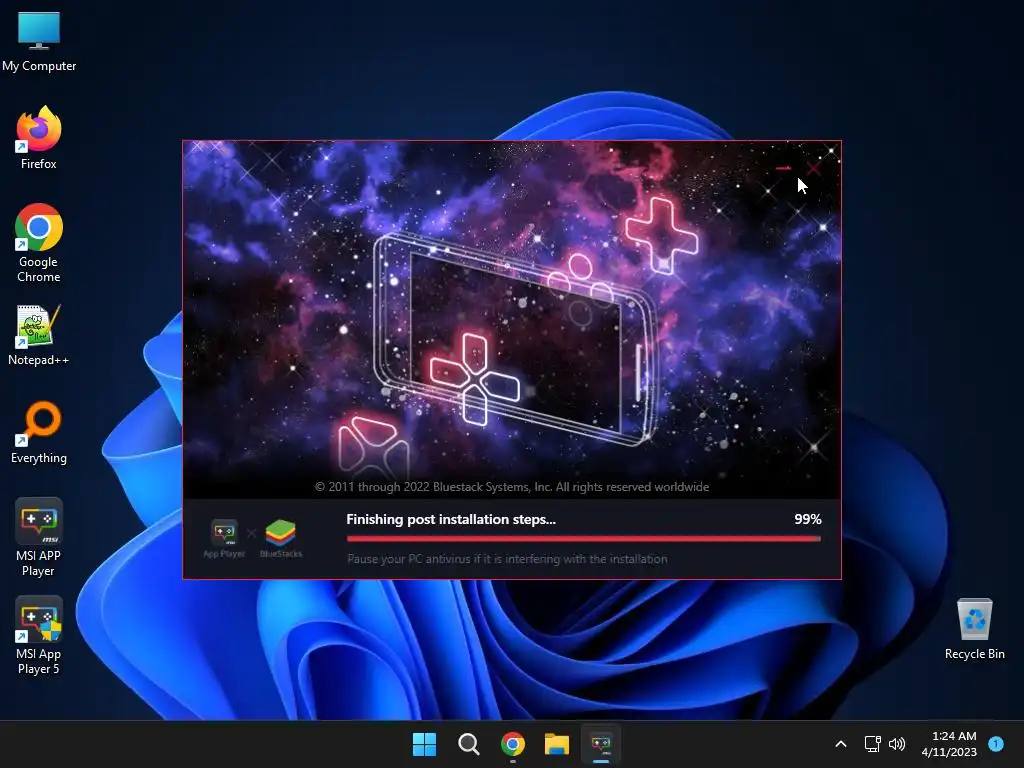Open Notepad++ desktop shortcut
This screenshot has width=1024, height=768.
(x=39, y=335)
